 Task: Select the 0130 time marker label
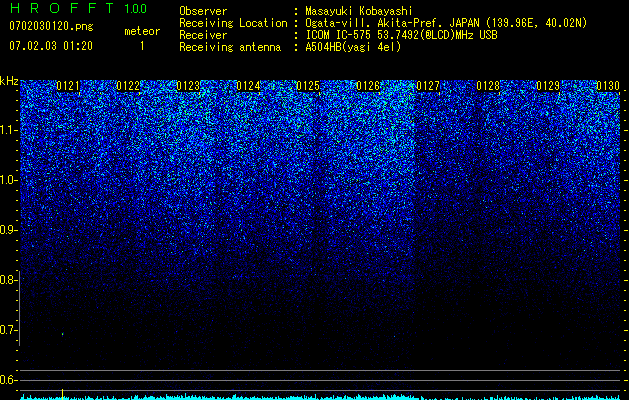point(608,86)
